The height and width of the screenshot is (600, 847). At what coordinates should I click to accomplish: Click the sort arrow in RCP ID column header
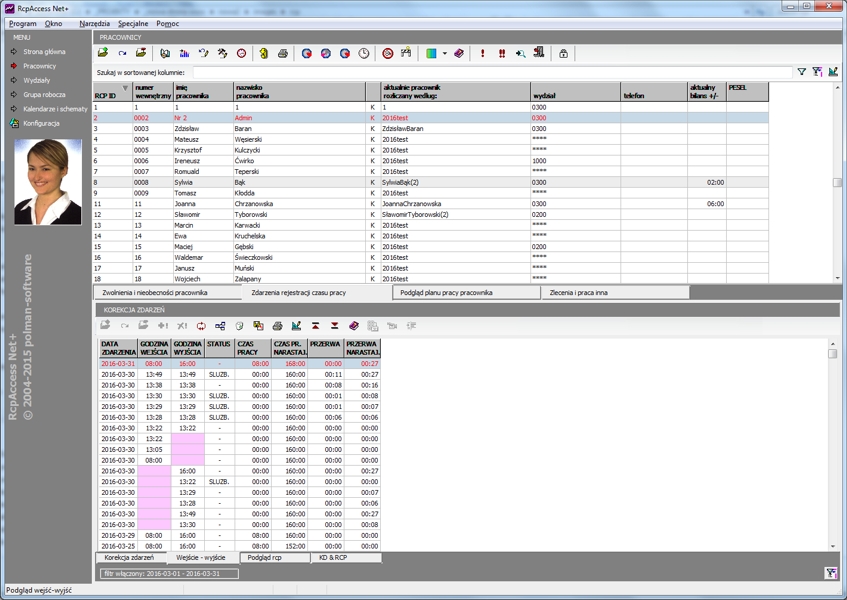pos(125,88)
